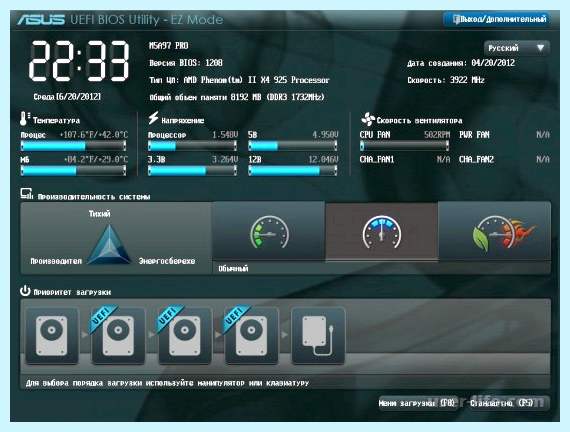The height and width of the screenshot is (432, 570).
Task: Select the first non-UEFI hard drive
Action: point(52,335)
